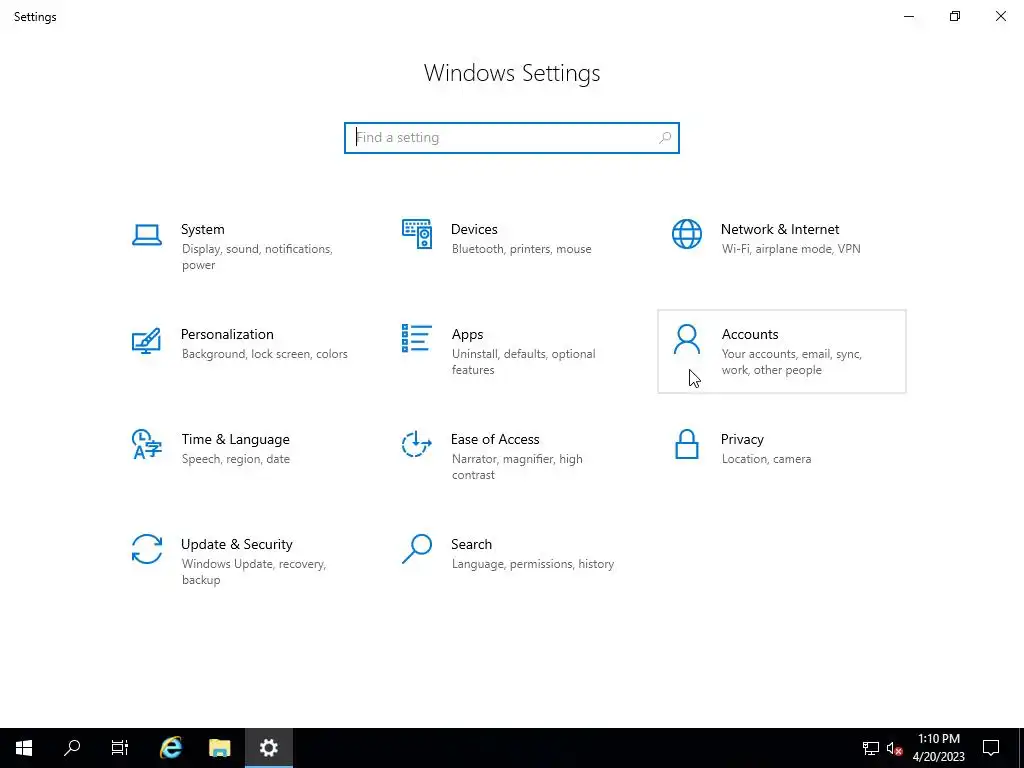Open the Network & Internet title

780,229
